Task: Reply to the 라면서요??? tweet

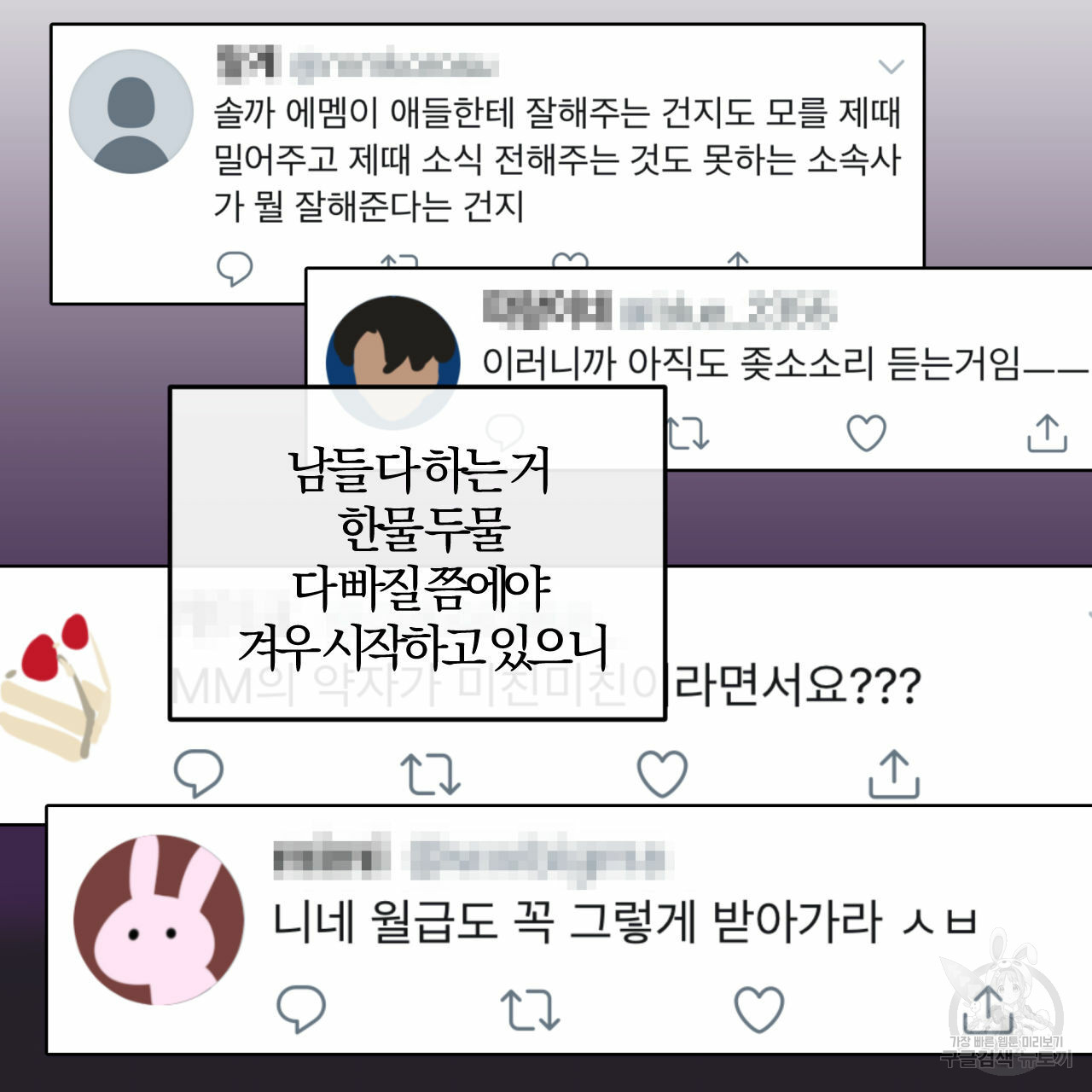Action: pos(199,773)
